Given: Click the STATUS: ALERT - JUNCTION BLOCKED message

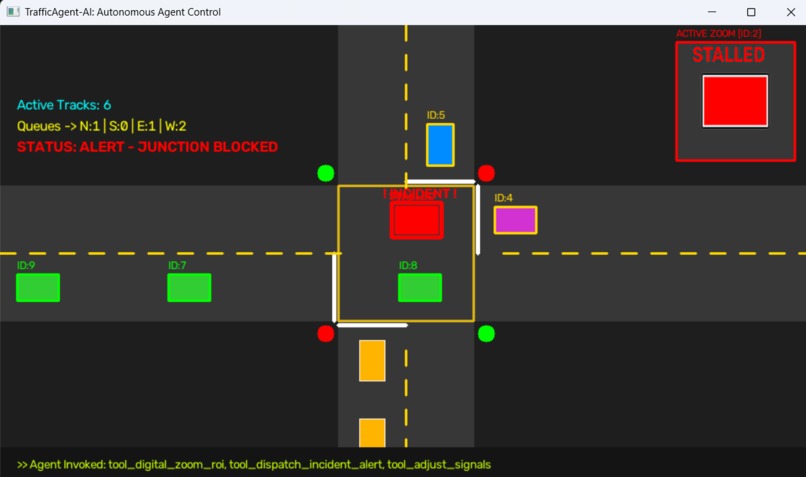Looking at the screenshot, I should click(x=147, y=147).
